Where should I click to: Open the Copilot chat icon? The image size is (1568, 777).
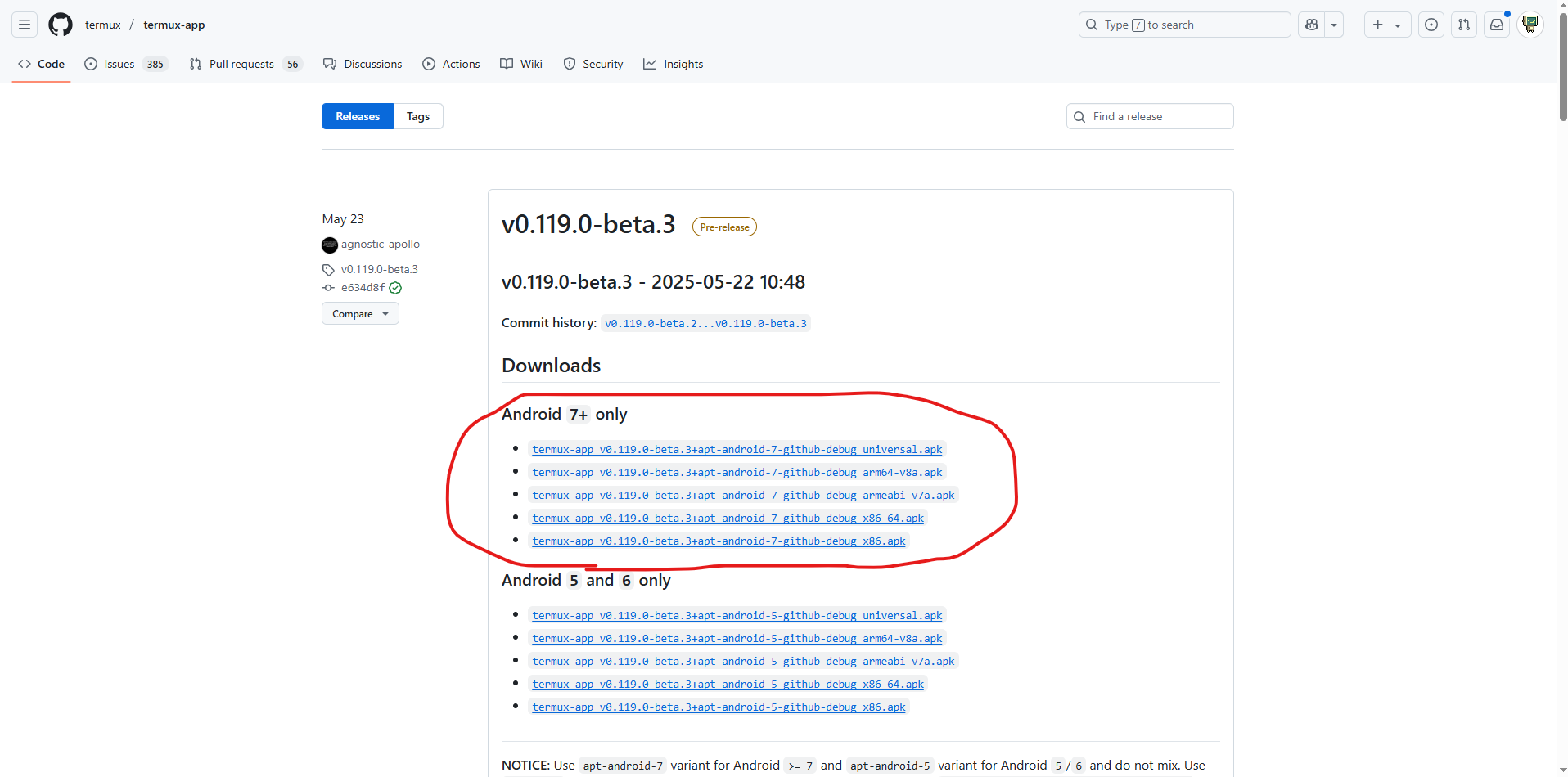(1312, 25)
